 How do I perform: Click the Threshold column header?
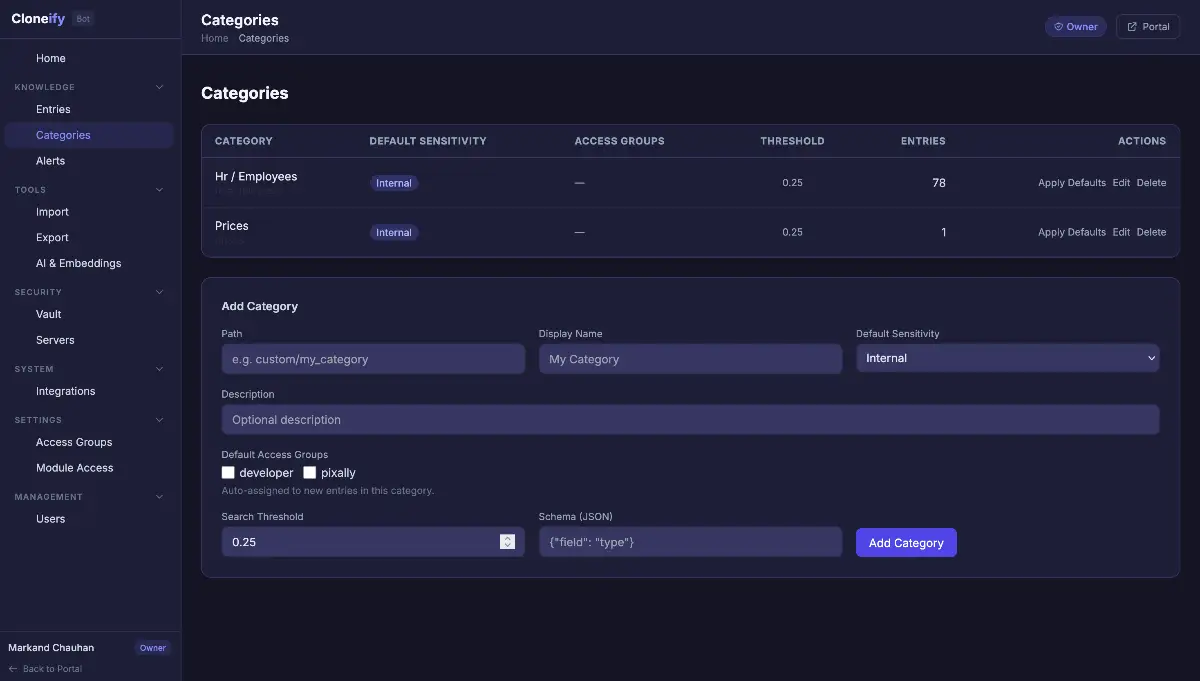[792, 141]
